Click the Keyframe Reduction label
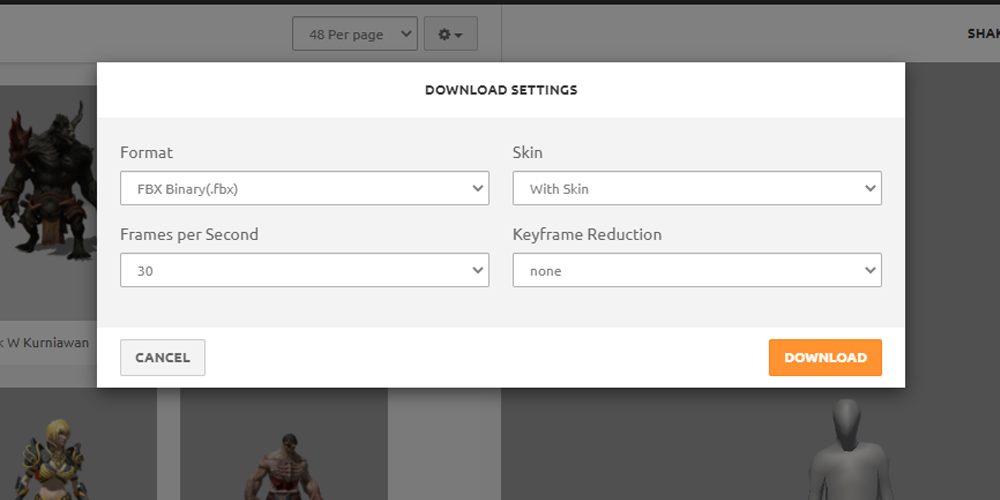Screen dimensions: 1000x500 coord(587,235)
